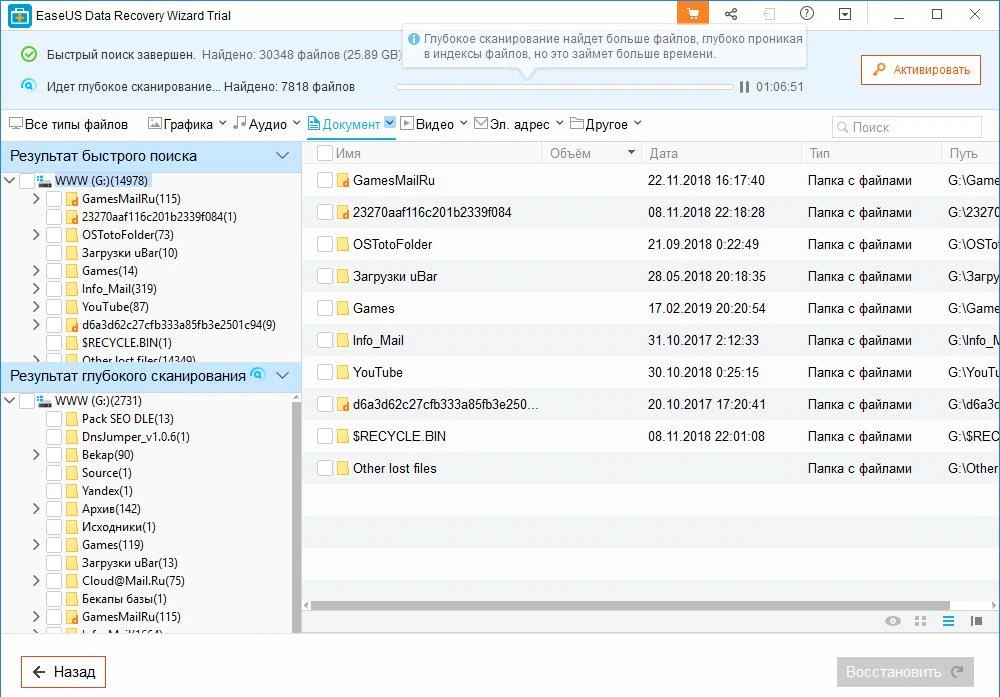Check 23270aaf116c201b2339f084 list row checkbox
The width and height of the screenshot is (1000, 697).
click(x=325, y=212)
